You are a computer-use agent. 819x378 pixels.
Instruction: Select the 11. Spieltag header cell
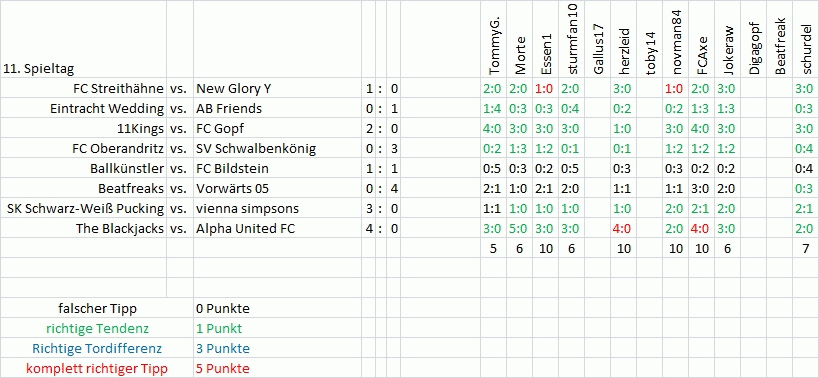83,40
